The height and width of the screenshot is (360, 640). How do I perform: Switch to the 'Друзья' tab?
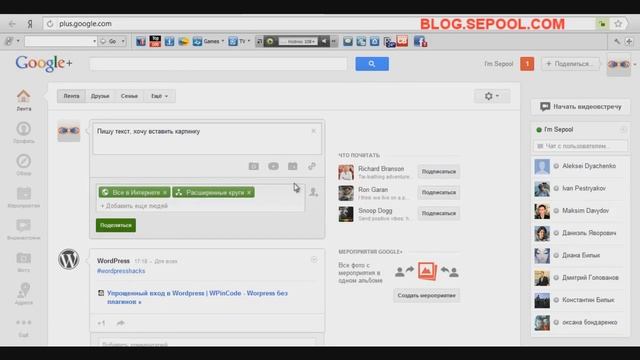pos(100,96)
